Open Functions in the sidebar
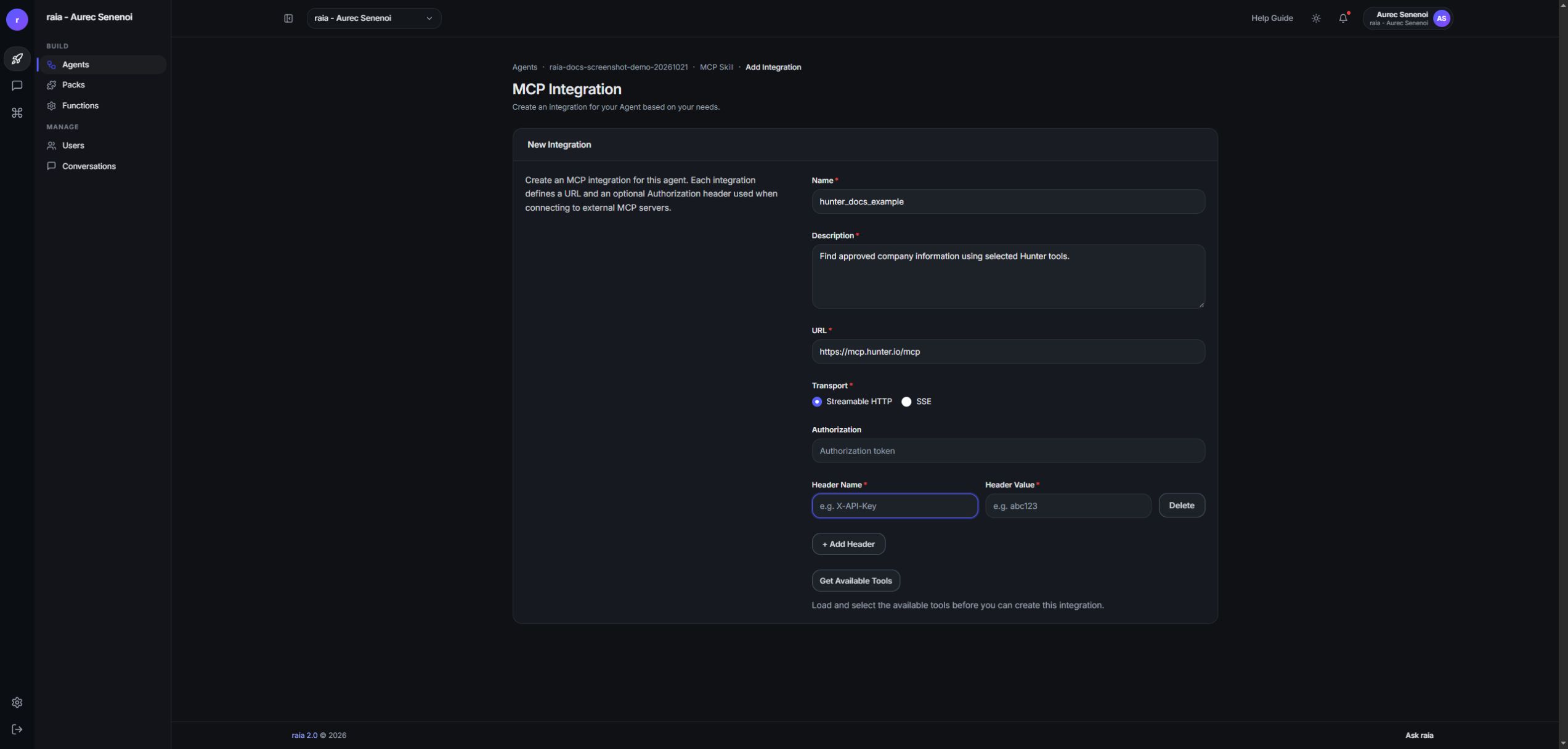Screen dimensions: 1568x749 [x=102, y=106]
